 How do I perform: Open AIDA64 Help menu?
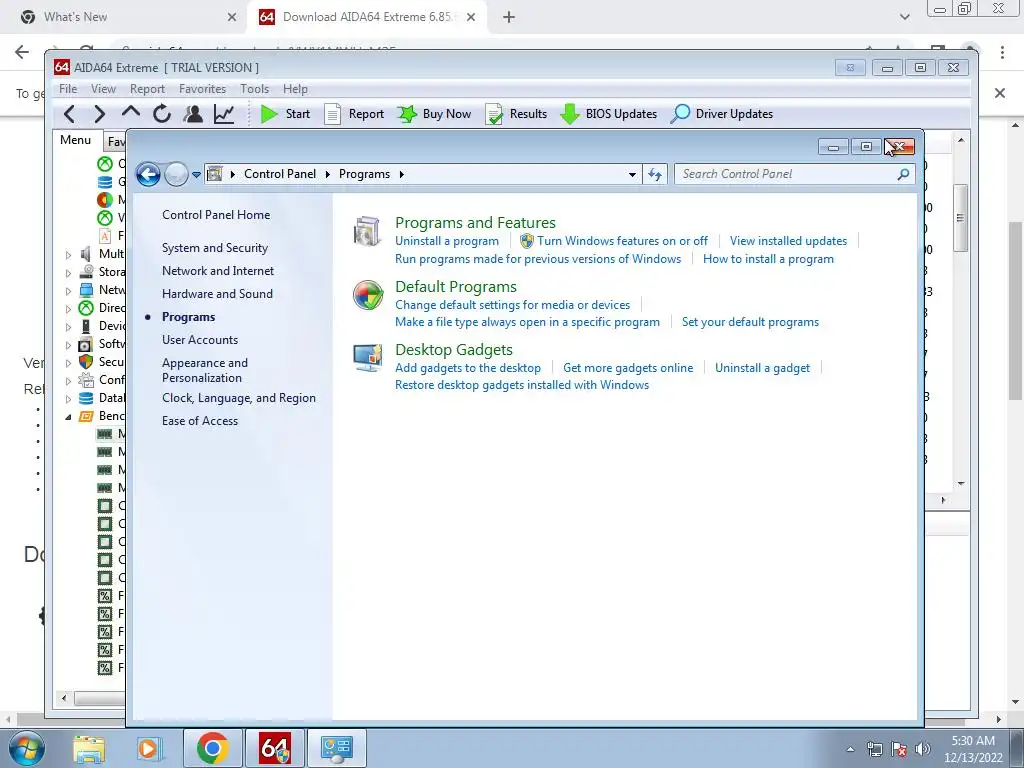click(x=295, y=89)
